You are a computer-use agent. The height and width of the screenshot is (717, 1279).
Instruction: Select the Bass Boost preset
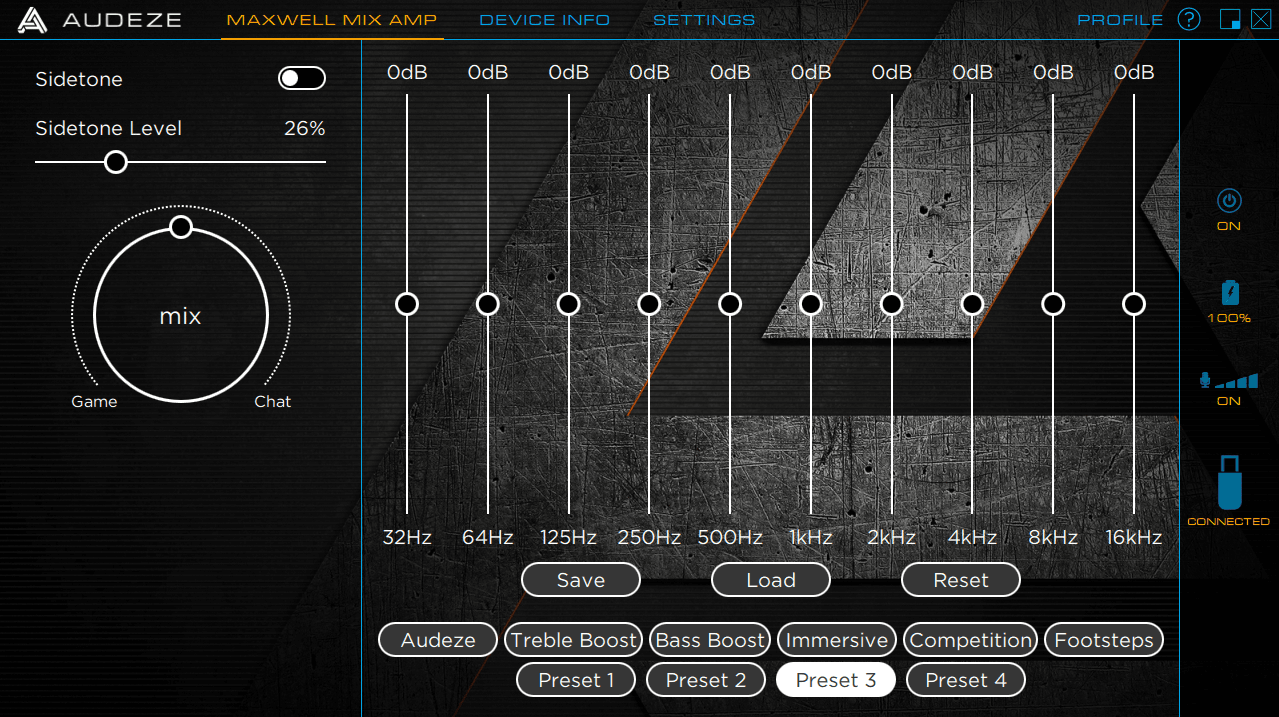point(710,640)
